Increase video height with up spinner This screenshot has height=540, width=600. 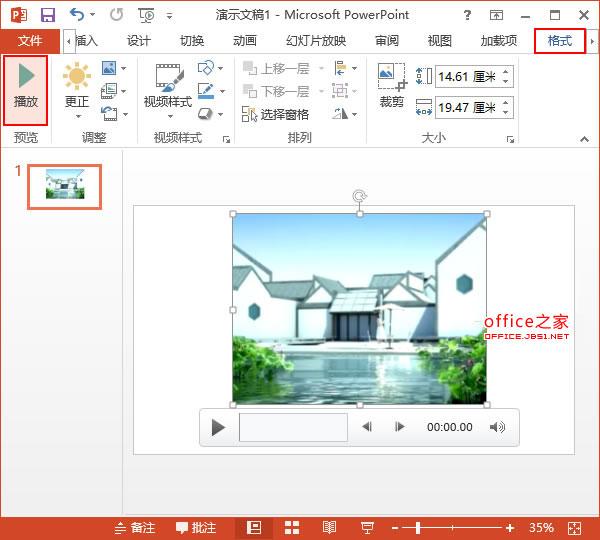point(506,72)
